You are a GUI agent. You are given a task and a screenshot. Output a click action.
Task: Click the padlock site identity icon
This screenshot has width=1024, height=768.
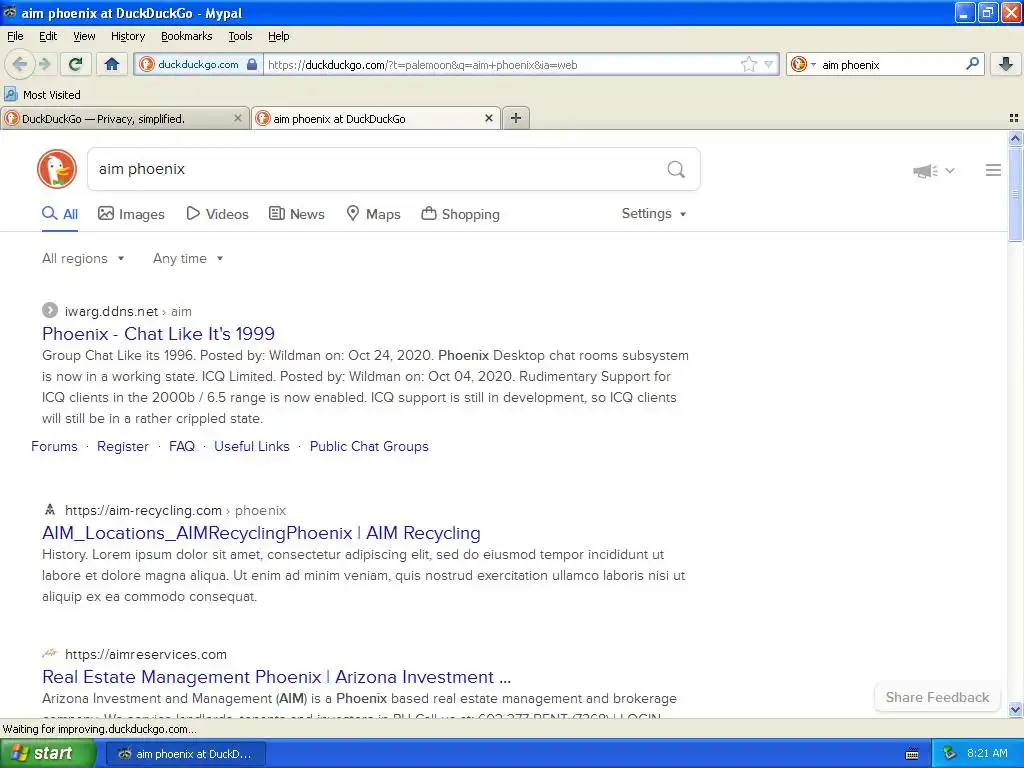pos(252,64)
